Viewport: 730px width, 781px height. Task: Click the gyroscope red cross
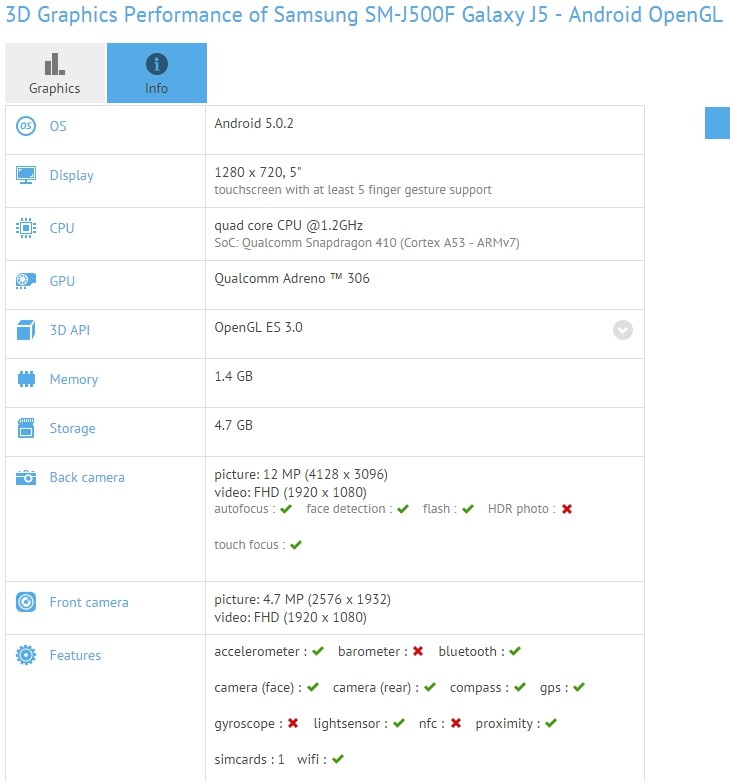point(293,723)
